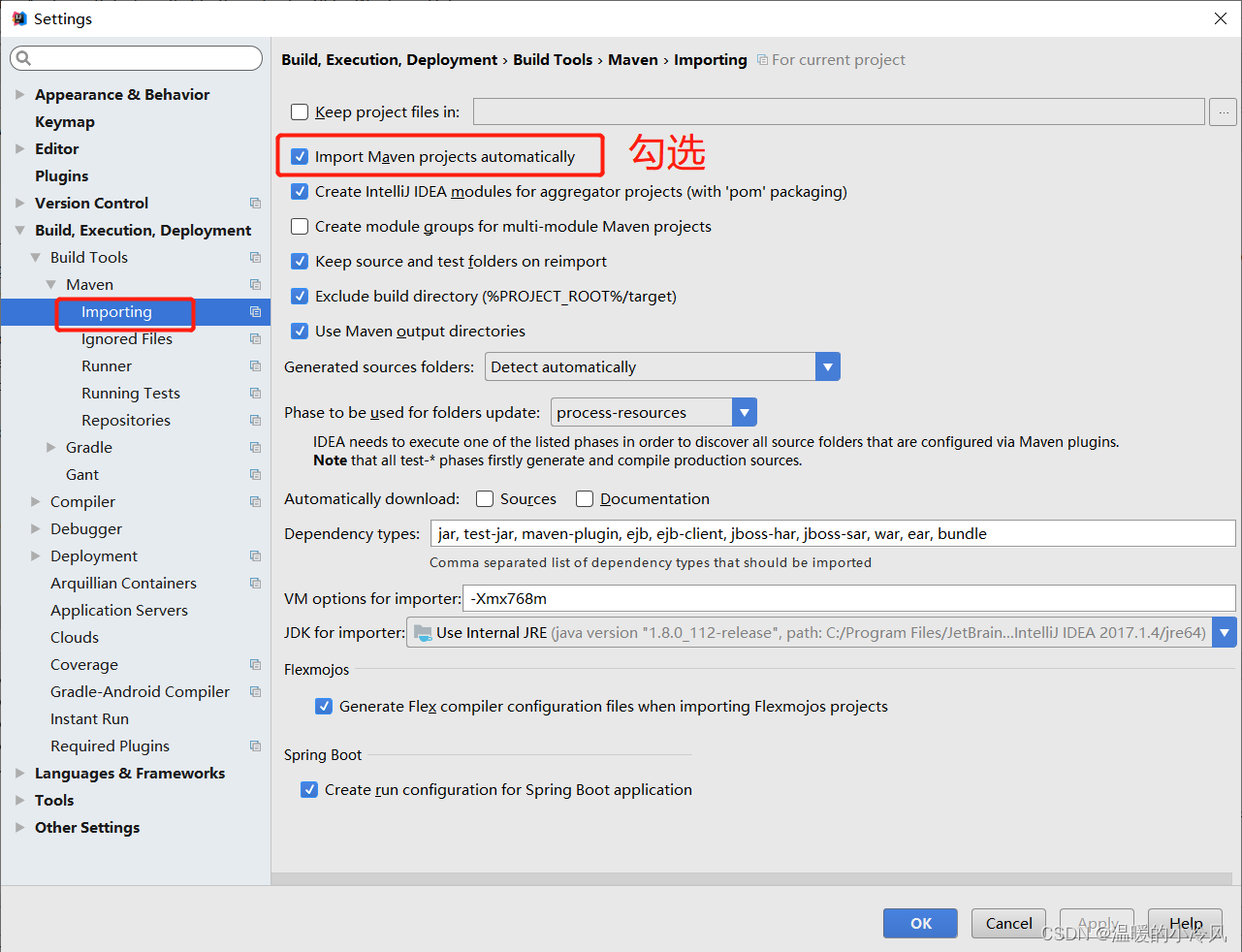Image resolution: width=1242 pixels, height=952 pixels.
Task: Select Other Settings in tree
Action: pos(87,827)
